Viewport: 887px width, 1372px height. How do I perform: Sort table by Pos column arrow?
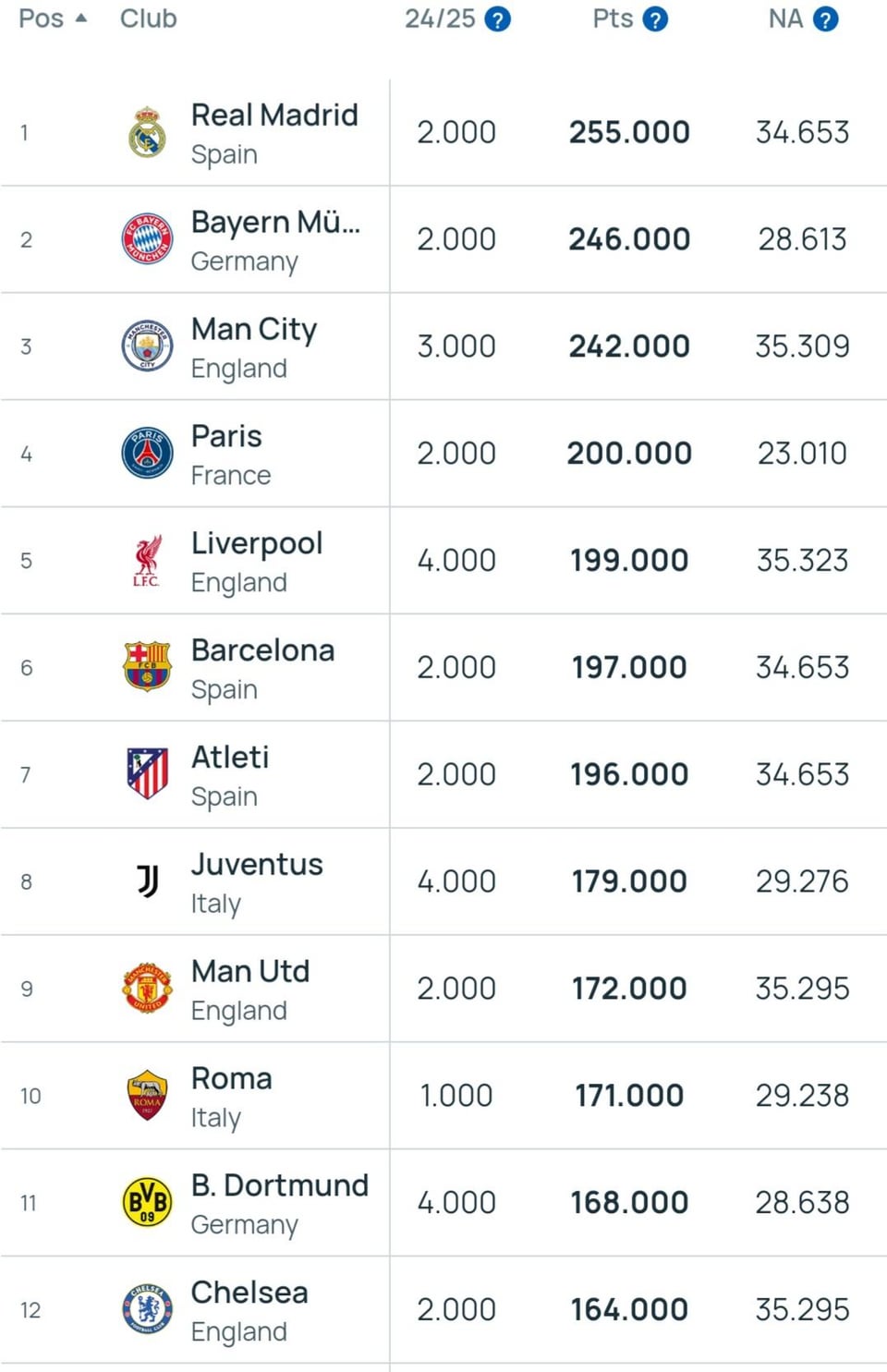click(81, 18)
